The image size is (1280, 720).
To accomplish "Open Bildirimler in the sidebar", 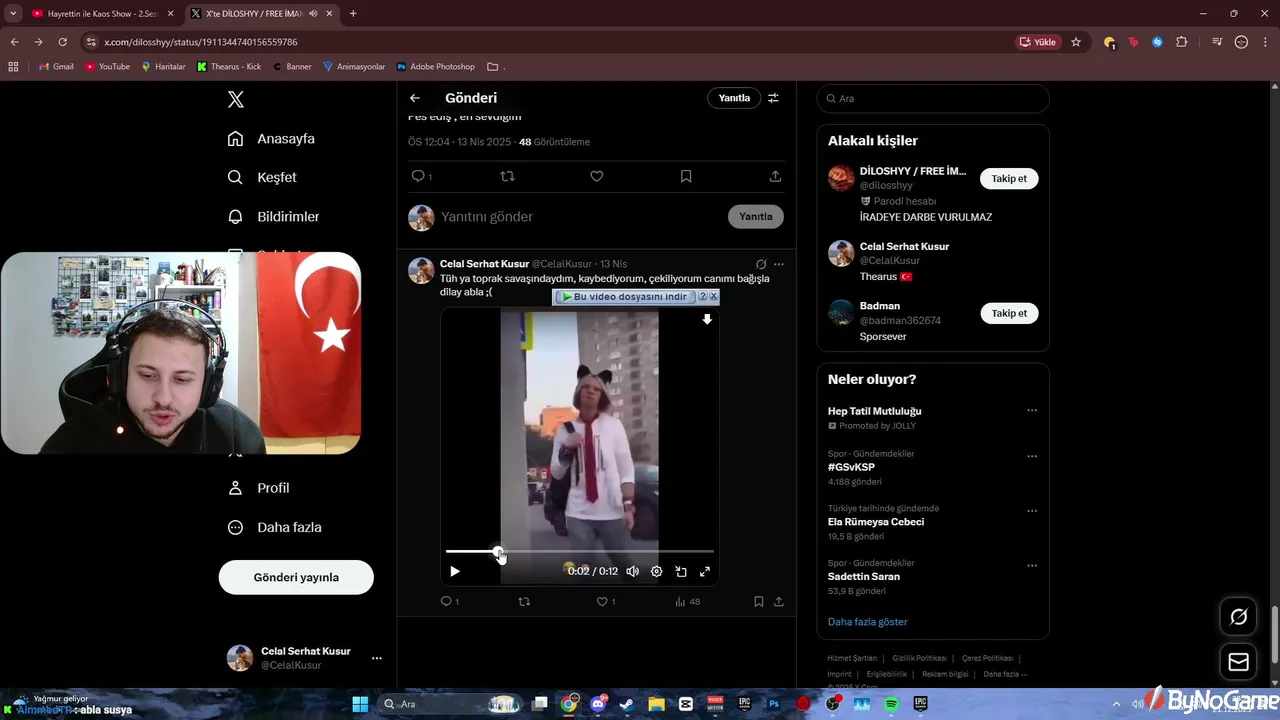I will coord(273,216).
